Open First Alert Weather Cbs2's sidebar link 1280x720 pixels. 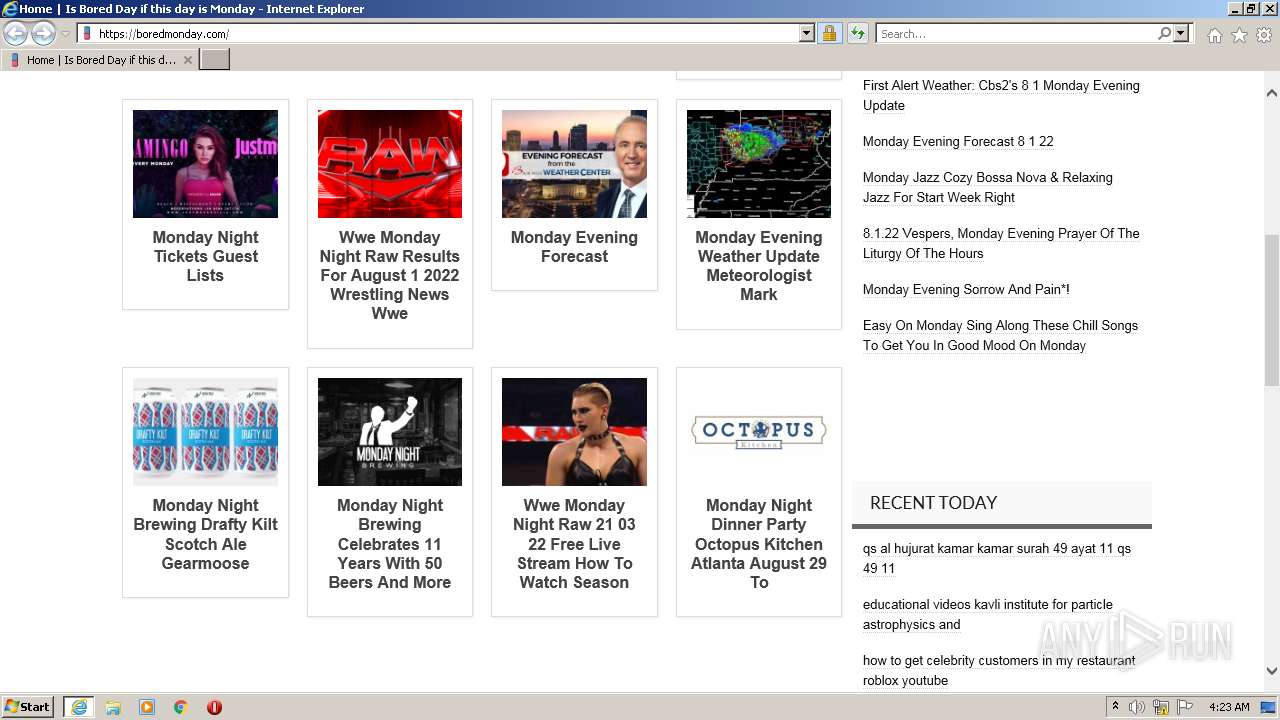click(x=1001, y=95)
